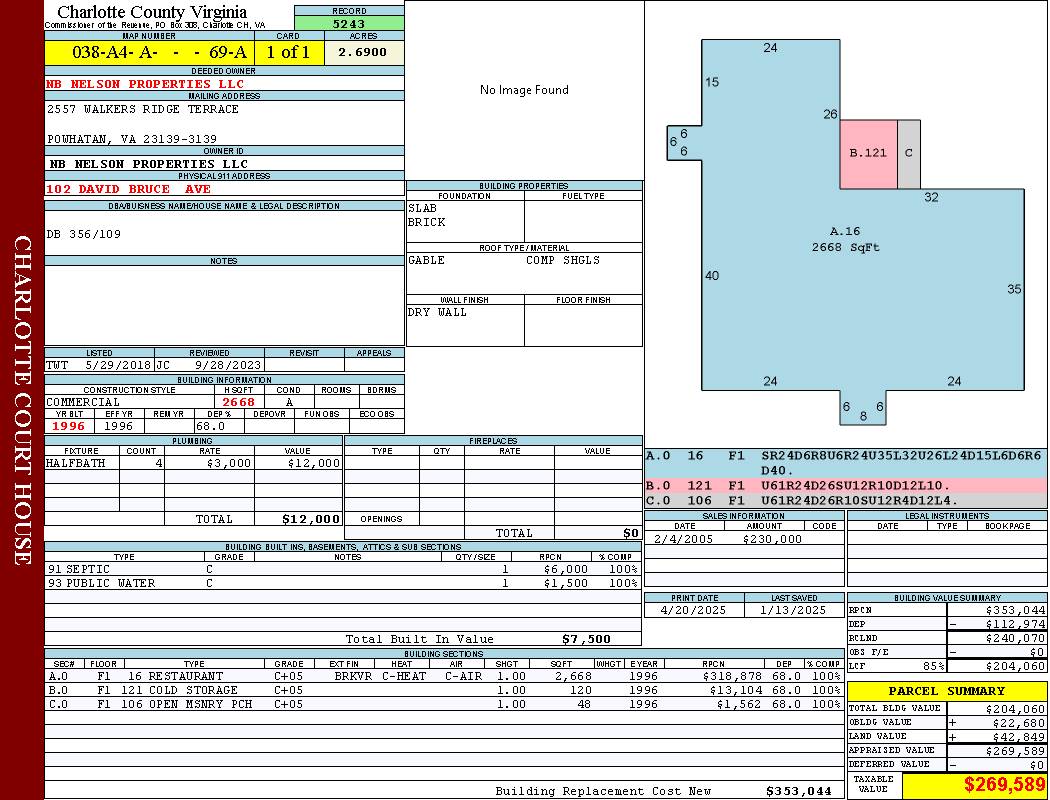Screen dimensions: 1050x800
Task: Select the pink B.121 section in sketch
Action: [x=867, y=153]
